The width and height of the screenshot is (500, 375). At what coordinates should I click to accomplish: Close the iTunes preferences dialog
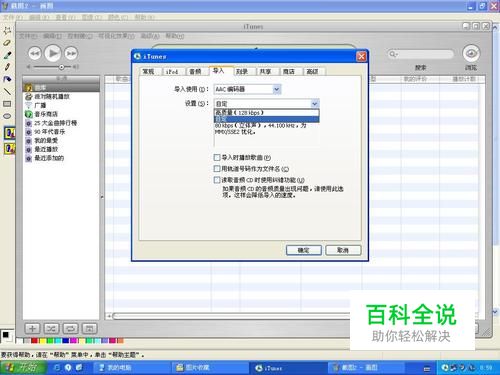[x=361, y=56]
